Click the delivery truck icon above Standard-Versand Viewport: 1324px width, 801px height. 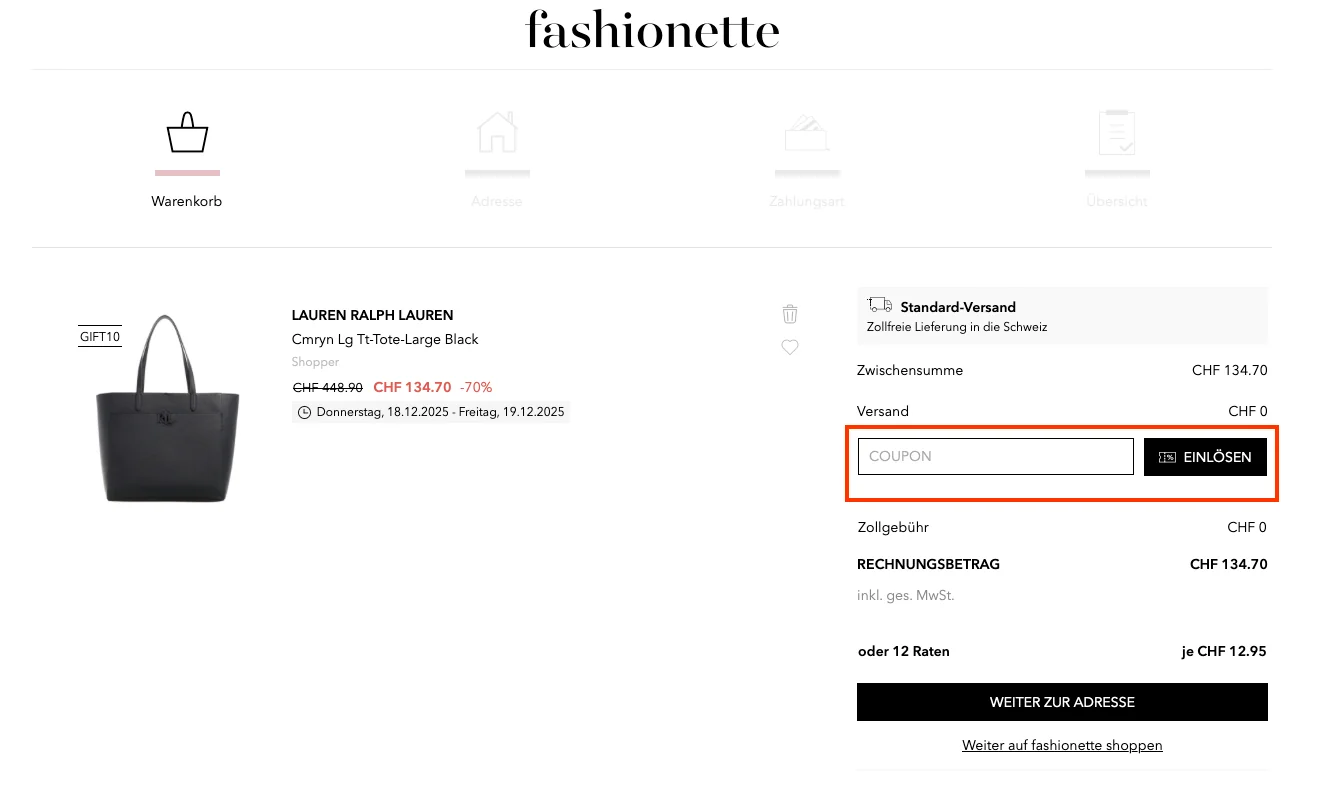[x=879, y=304]
